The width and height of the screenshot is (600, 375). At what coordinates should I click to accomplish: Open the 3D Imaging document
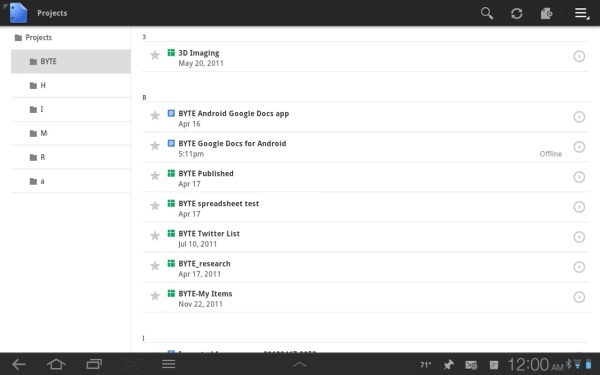pos(365,57)
